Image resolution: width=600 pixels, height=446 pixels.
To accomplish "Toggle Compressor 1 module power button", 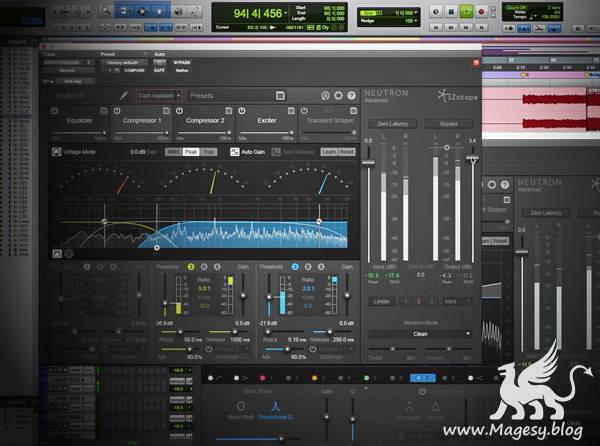I will click(x=117, y=111).
